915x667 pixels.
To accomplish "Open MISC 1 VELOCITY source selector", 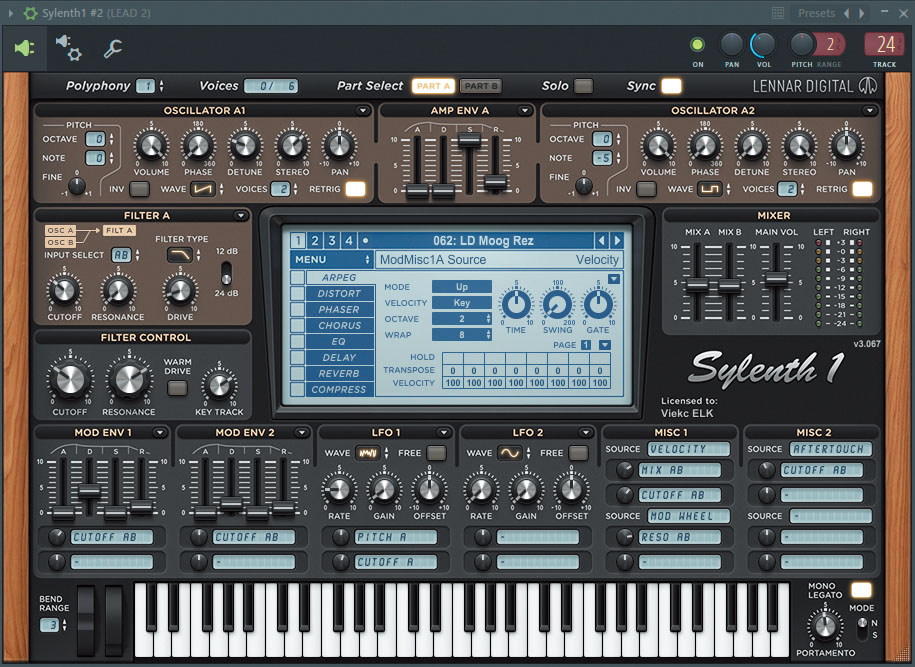I will click(x=689, y=449).
